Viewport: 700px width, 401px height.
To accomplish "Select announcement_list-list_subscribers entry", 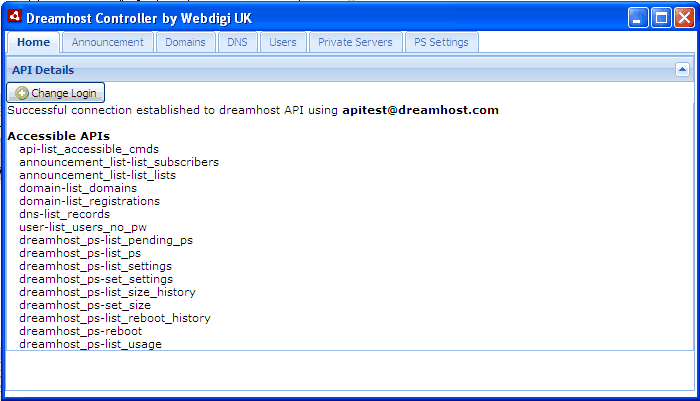I will coord(119,162).
